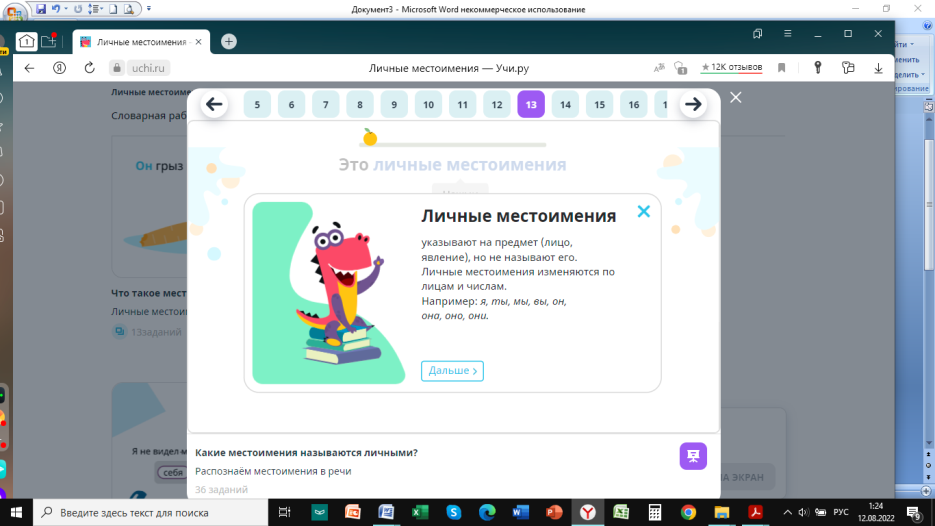Select task number 5
The height and width of the screenshot is (526, 935).
tap(257, 104)
